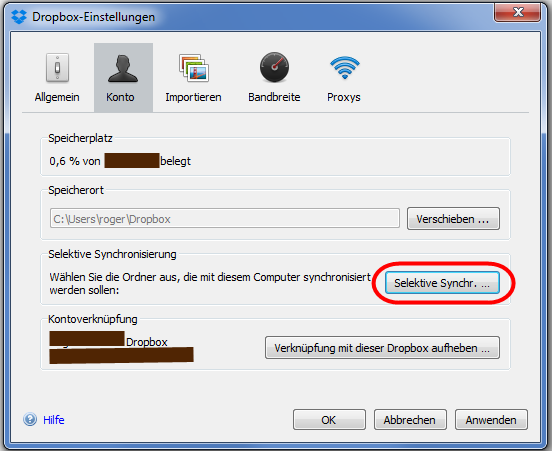
Task: Select the Konto person silhouette icon
Action: pyautogui.click(x=123, y=68)
